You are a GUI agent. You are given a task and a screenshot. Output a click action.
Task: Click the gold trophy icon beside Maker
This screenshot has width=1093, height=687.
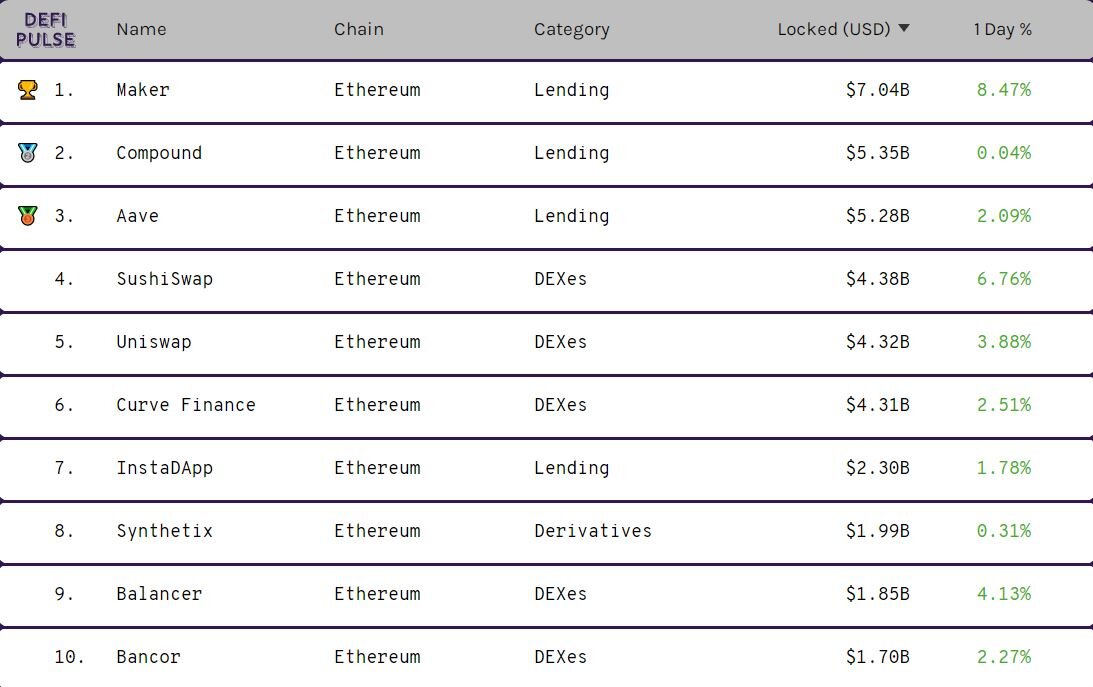(28, 90)
